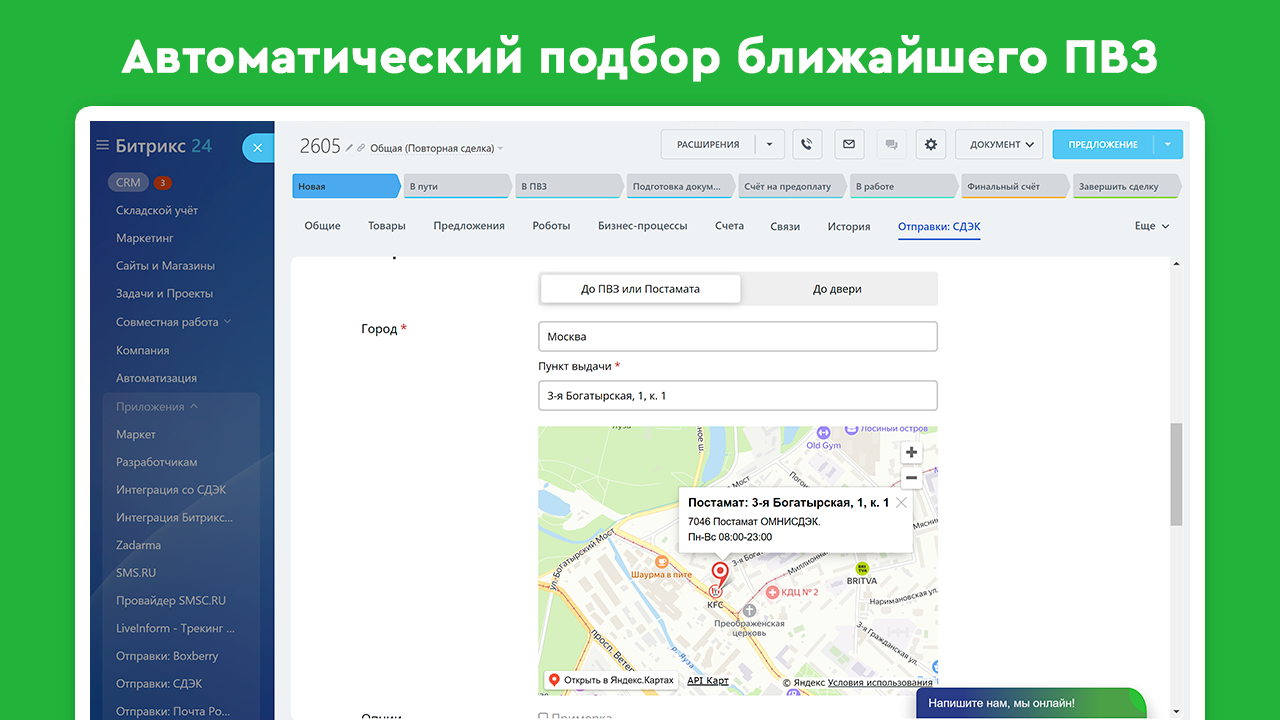Open the dropdown arrow beside Расширения

pyautogui.click(x=769, y=144)
